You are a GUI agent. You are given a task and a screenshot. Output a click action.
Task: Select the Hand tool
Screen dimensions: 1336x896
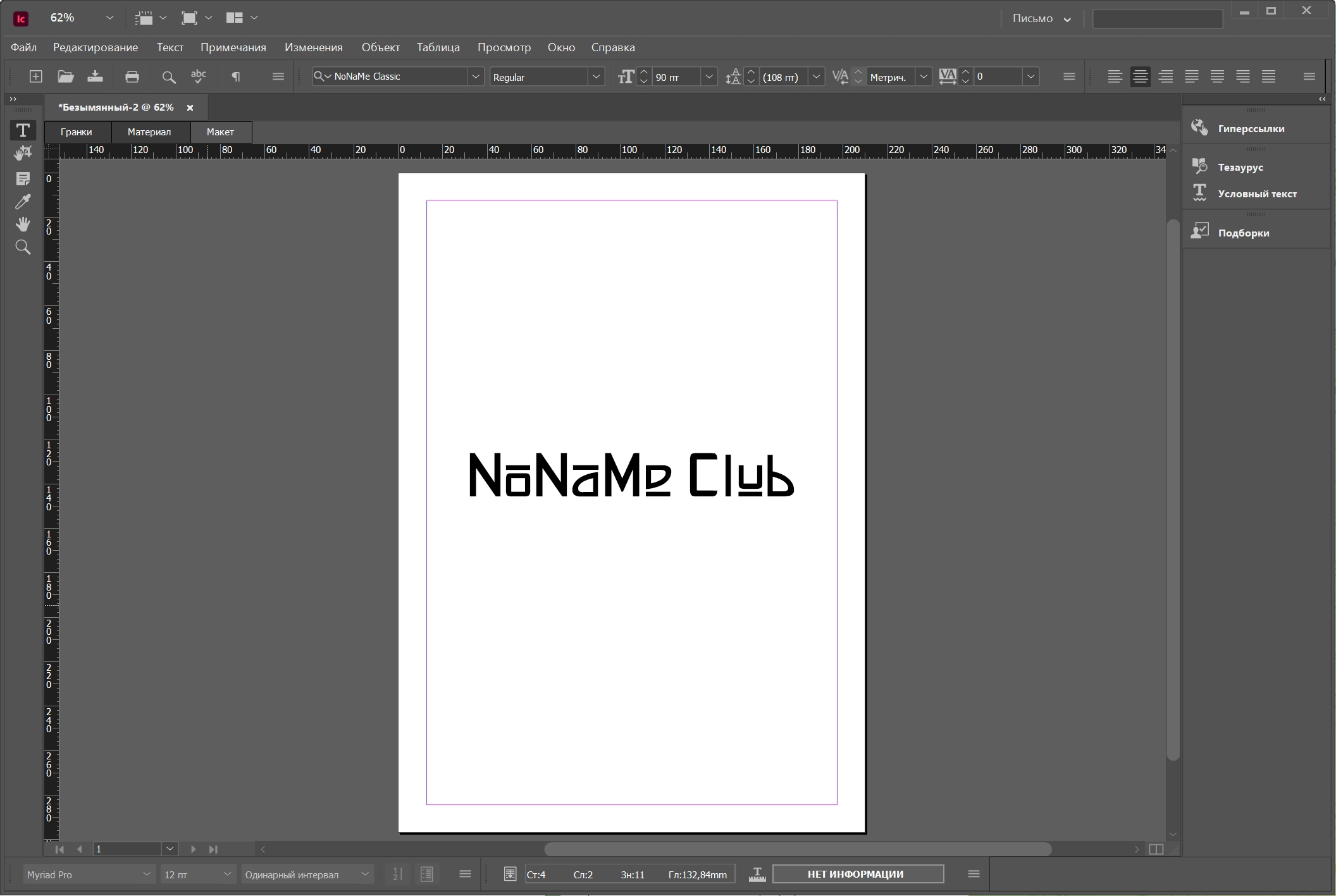point(23,224)
